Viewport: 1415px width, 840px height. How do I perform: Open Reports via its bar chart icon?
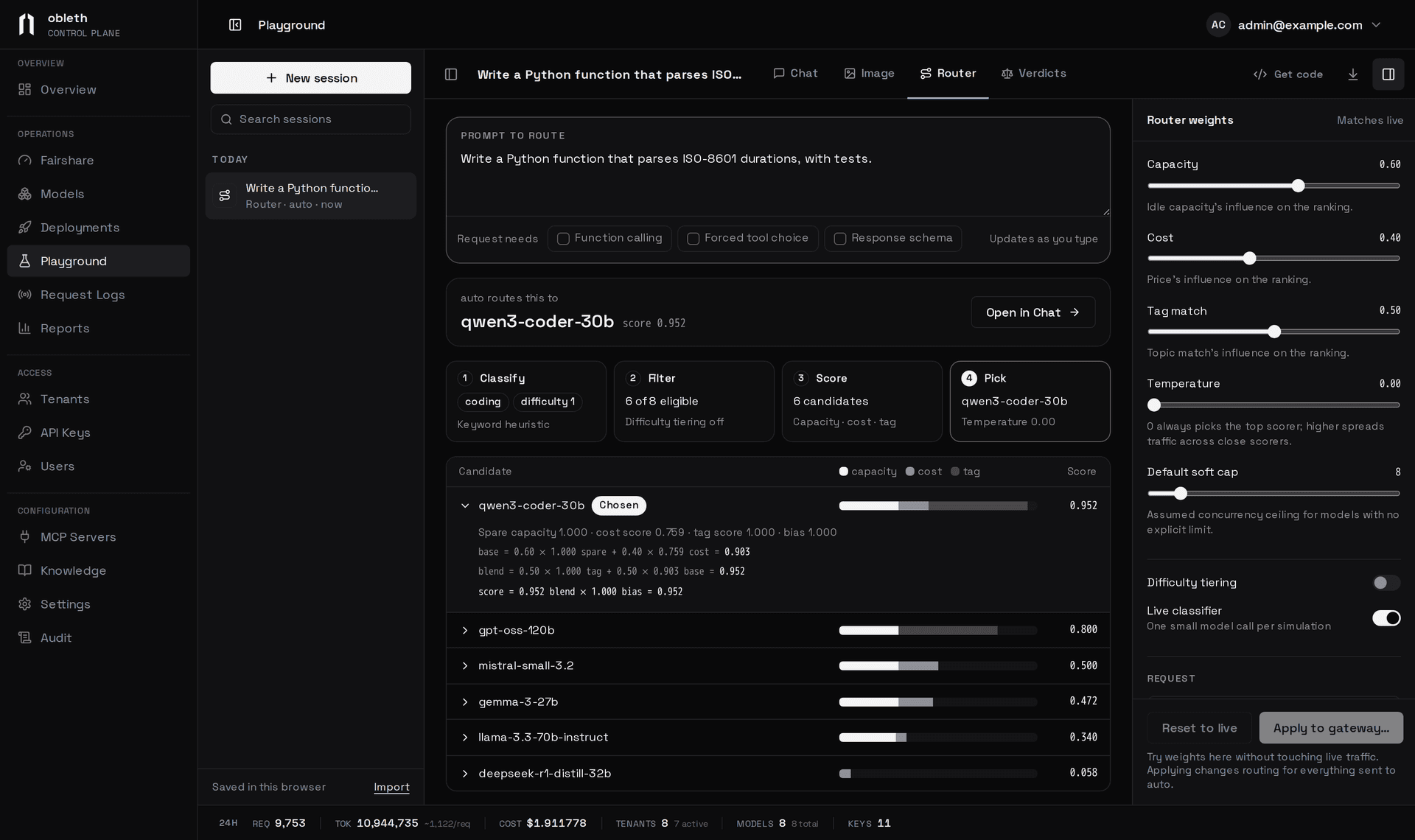pyautogui.click(x=25, y=329)
